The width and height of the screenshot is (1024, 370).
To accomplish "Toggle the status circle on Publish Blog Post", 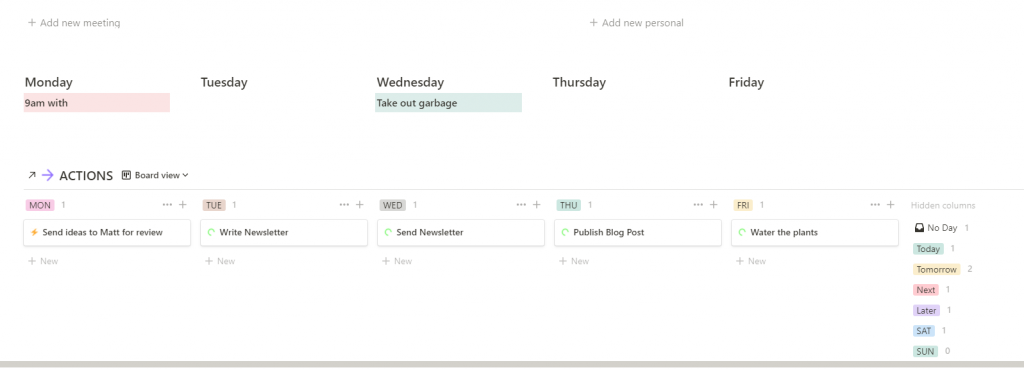I will [566, 232].
